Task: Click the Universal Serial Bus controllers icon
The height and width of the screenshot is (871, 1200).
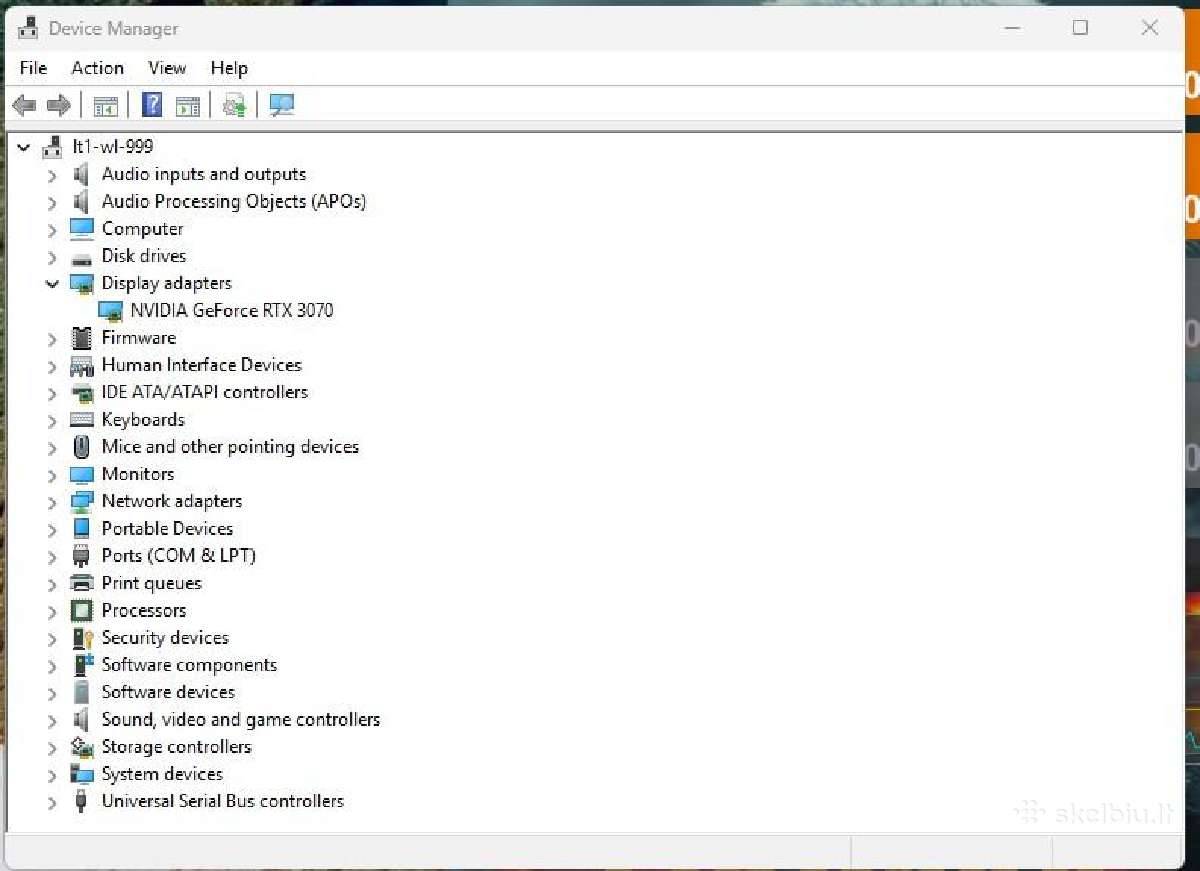Action: point(81,801)
